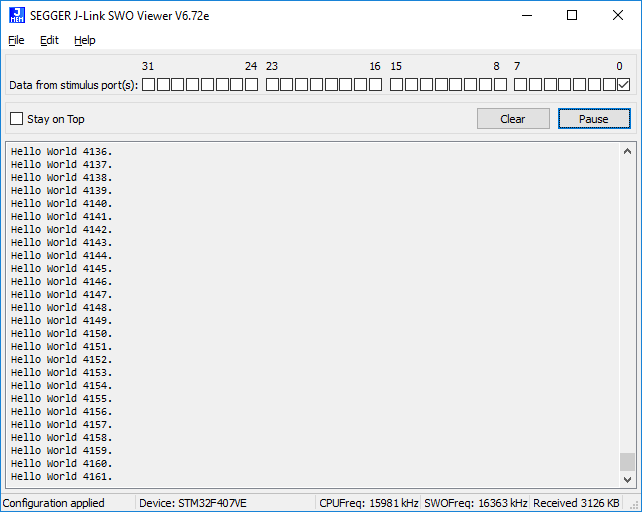Disable stimulus port 0 checkbox

click(x=623, y=85)
